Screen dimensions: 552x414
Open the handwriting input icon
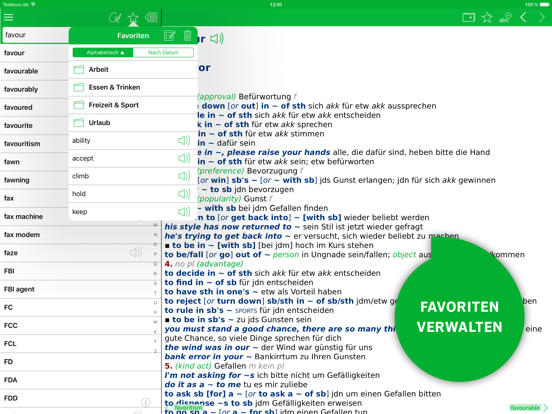pos(115,17)
